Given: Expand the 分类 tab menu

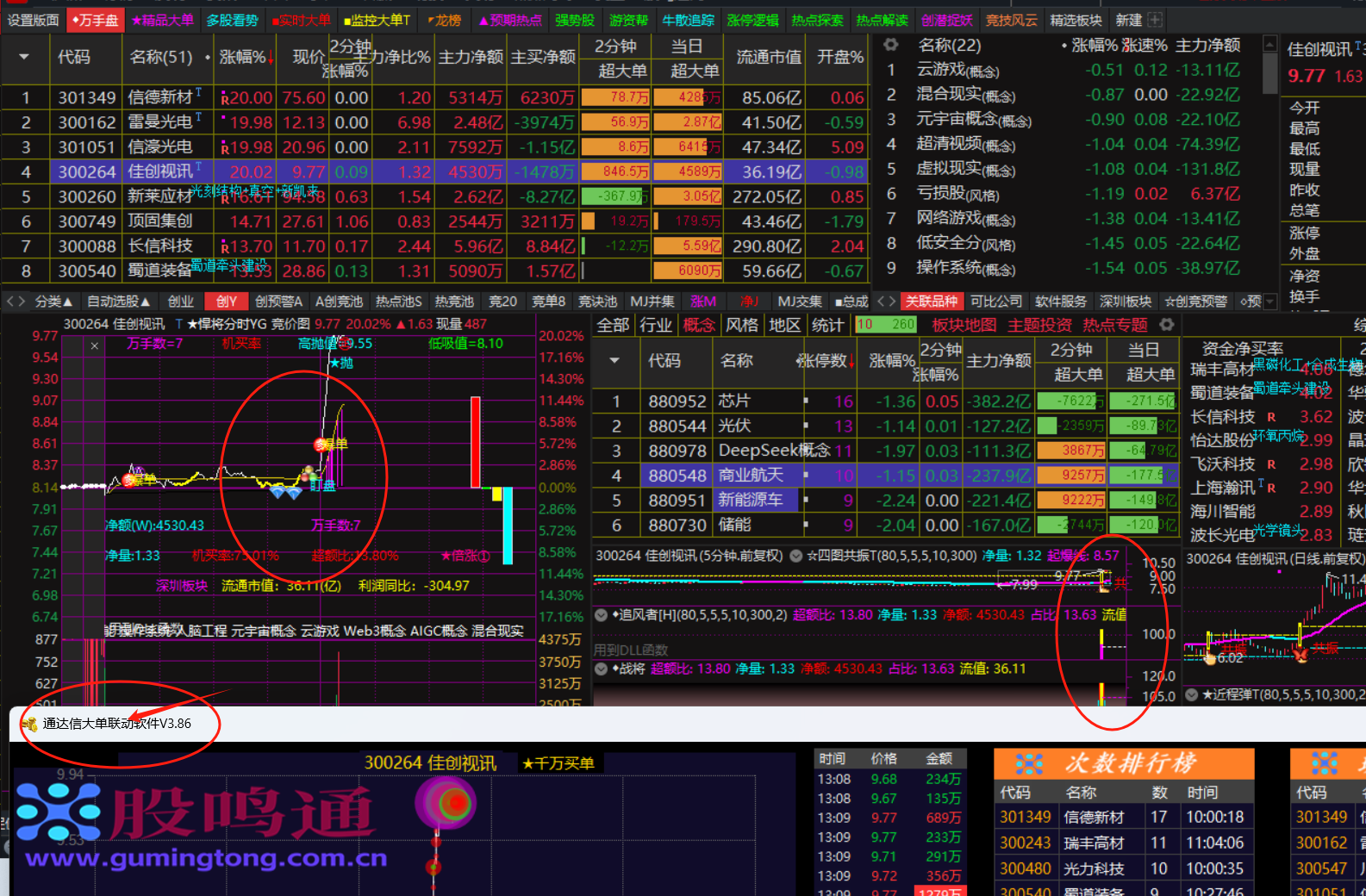Looking at the screenshot, I should 53,302.
